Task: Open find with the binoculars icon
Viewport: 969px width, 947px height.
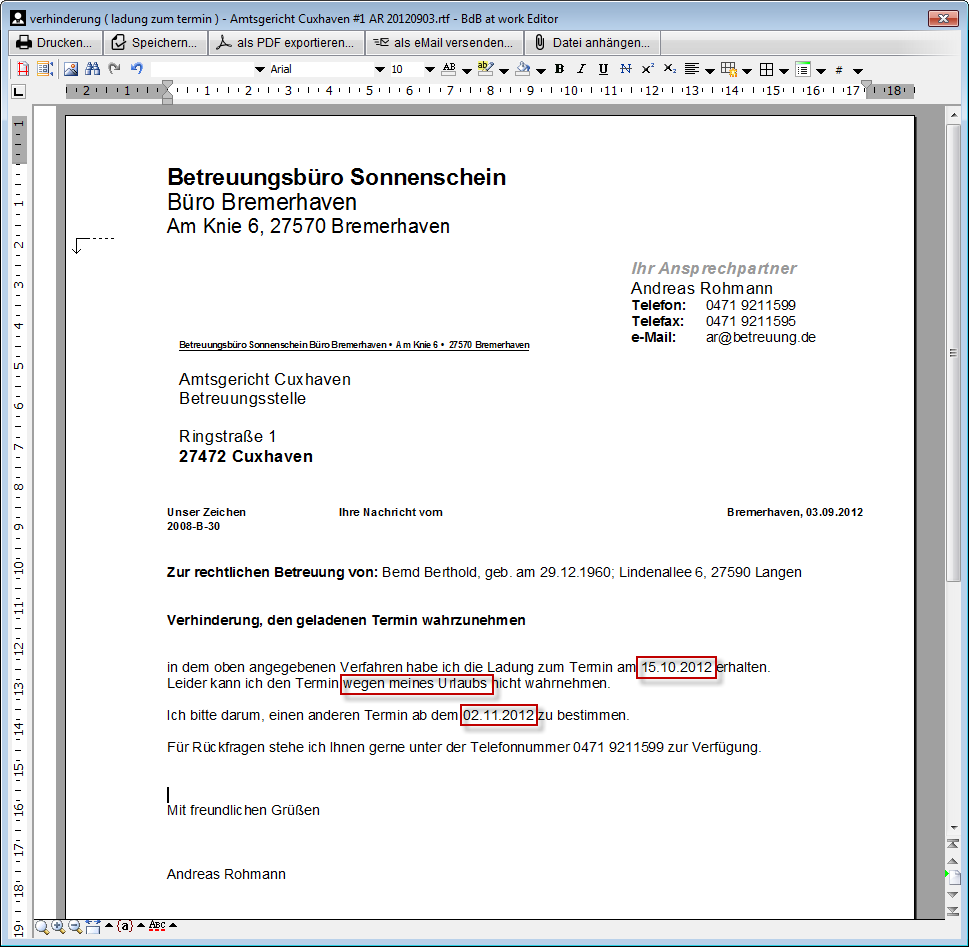Action: (93, 69)
